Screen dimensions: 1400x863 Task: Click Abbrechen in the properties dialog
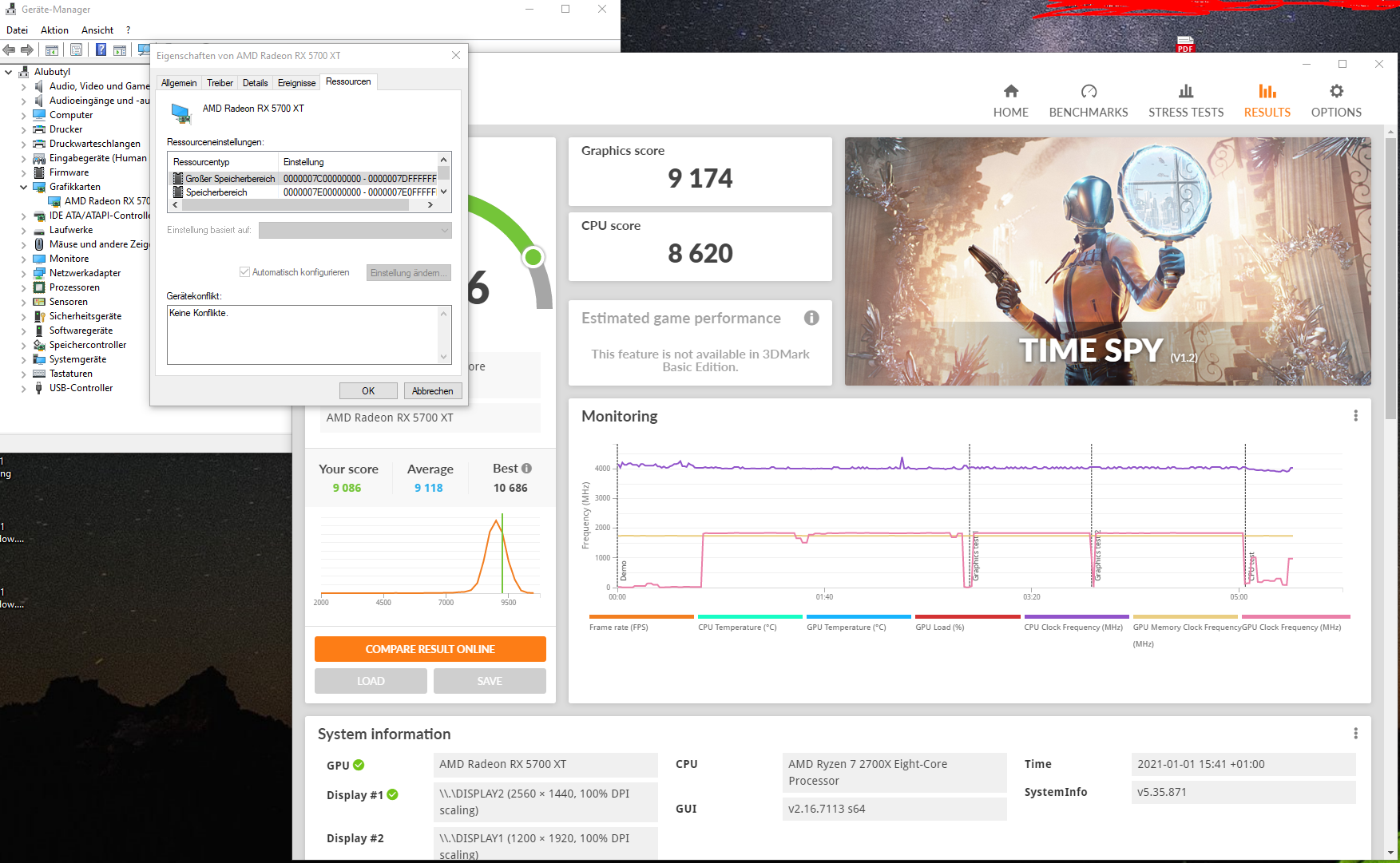(x=433, y=391)
